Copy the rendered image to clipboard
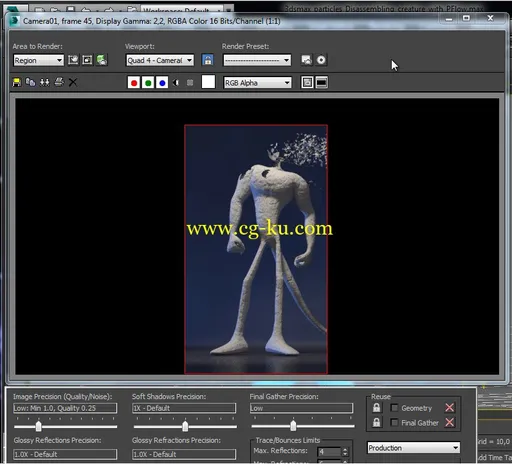Viewport: 512px width, 464px height. pos(30,82)
